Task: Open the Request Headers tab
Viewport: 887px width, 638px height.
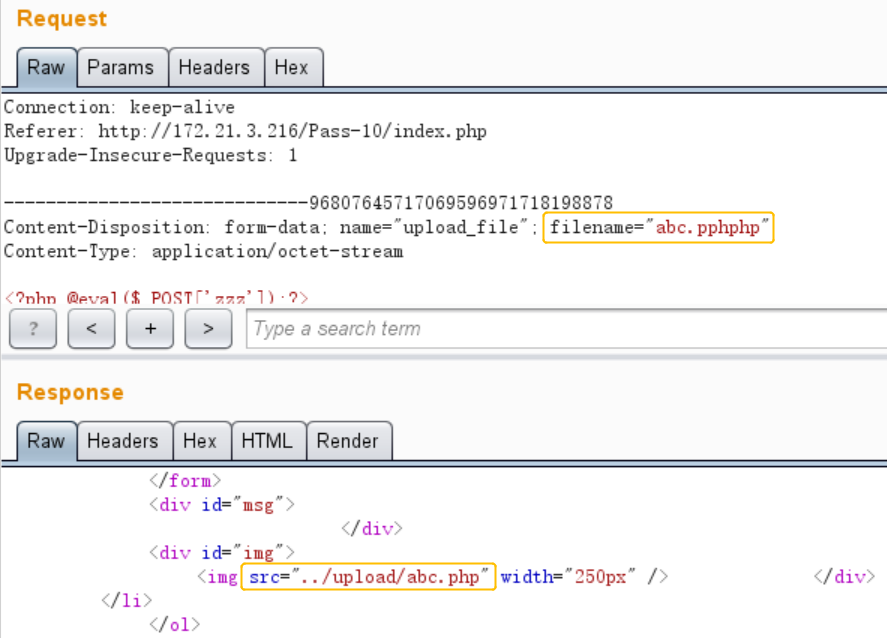Action: (214, 67)
